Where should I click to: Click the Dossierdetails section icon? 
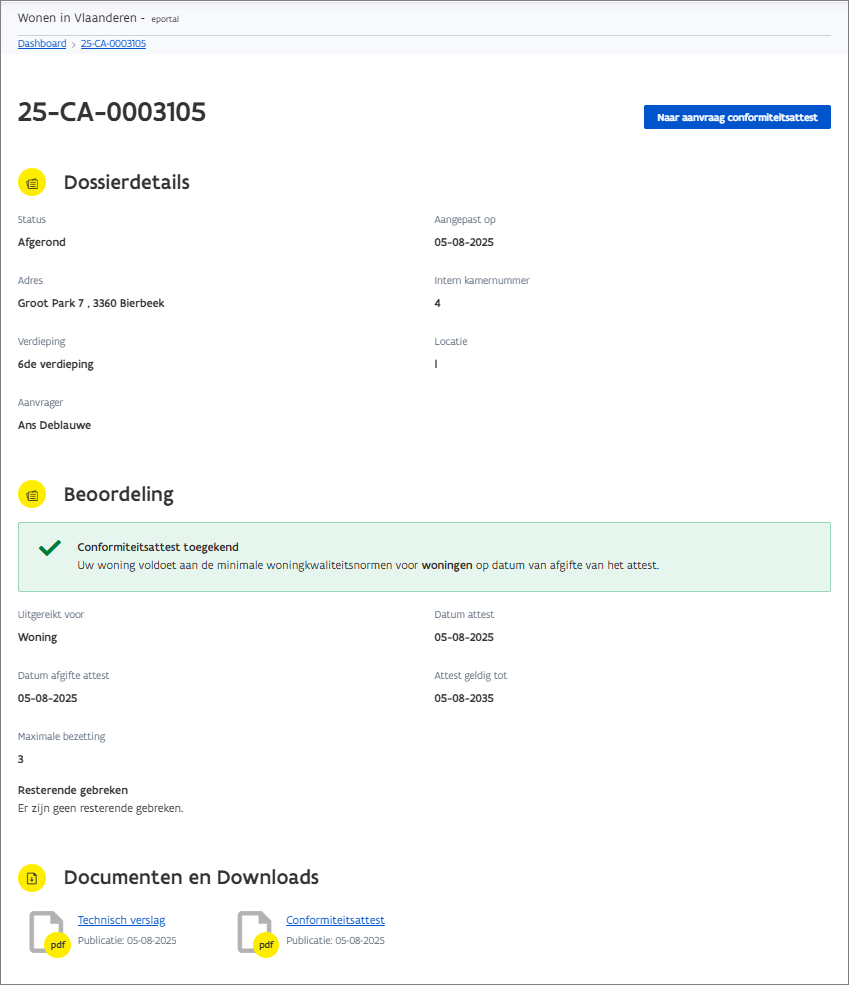point(32,182)
